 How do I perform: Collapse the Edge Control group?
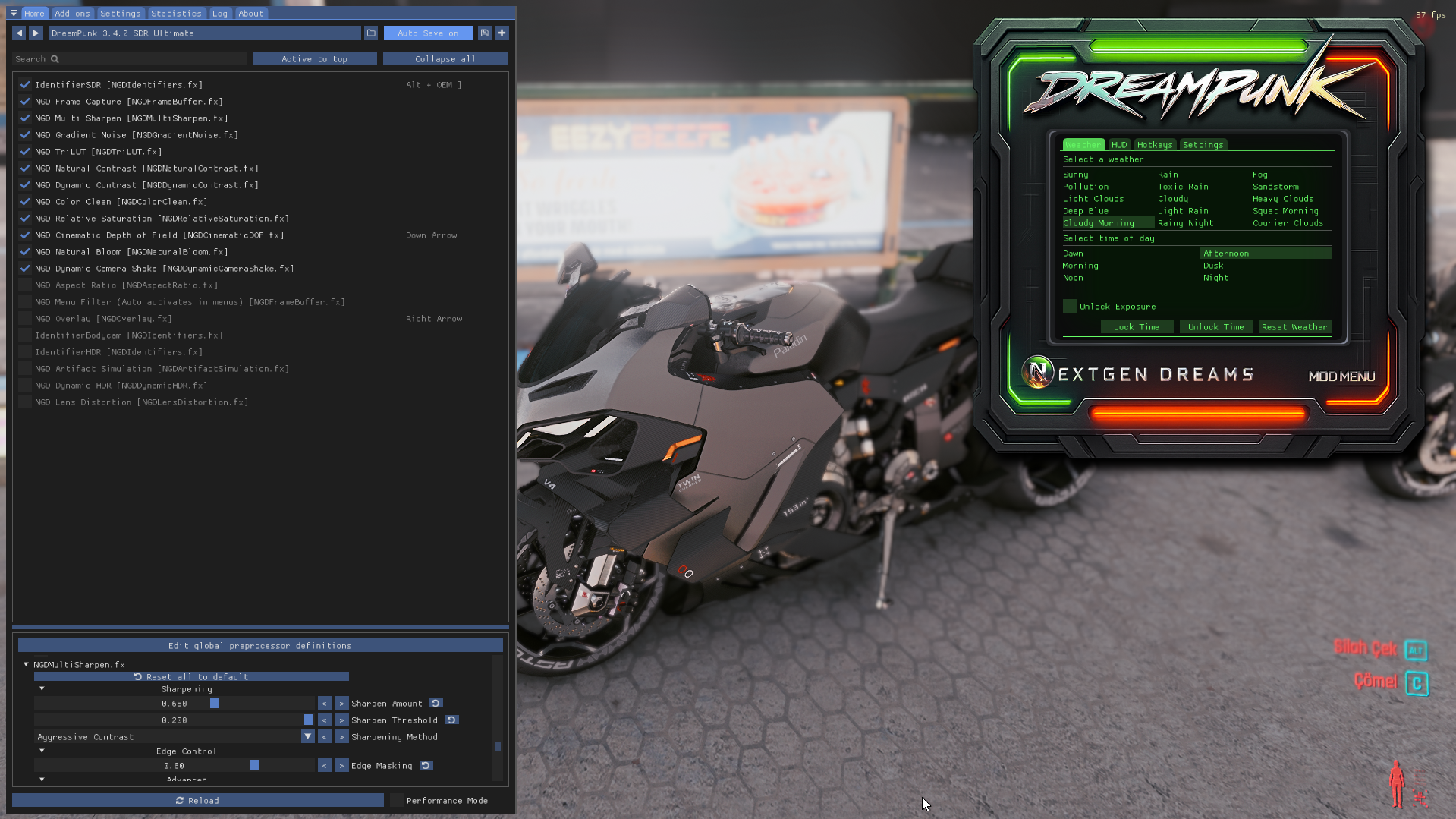pos(42,751)
